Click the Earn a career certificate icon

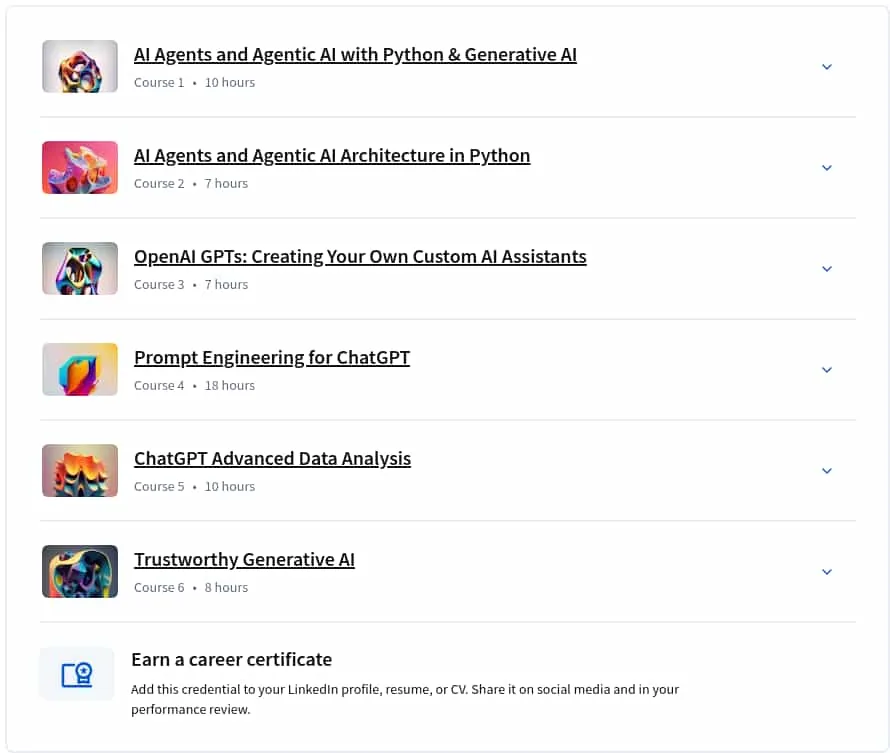(x=77, y=674)
